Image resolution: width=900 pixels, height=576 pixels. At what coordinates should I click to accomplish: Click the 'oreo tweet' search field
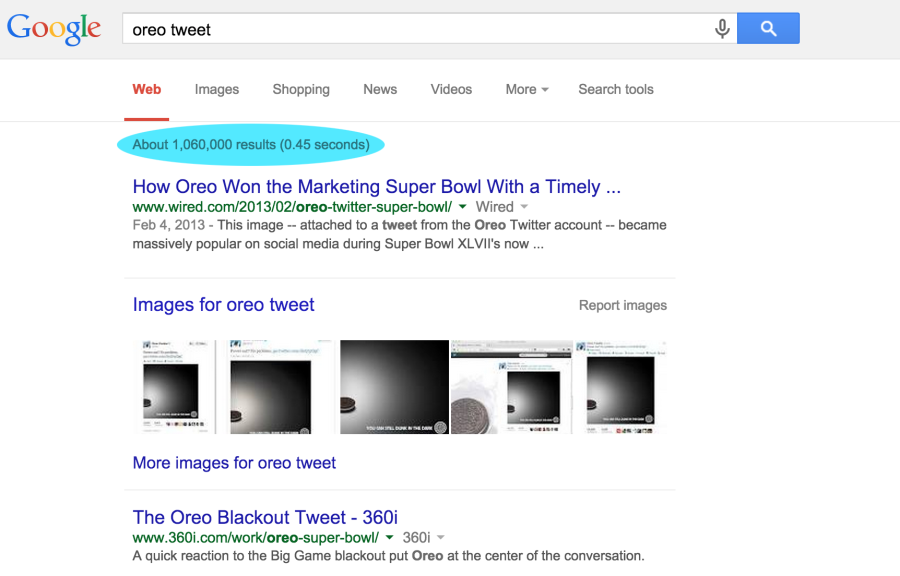[420, 29]
